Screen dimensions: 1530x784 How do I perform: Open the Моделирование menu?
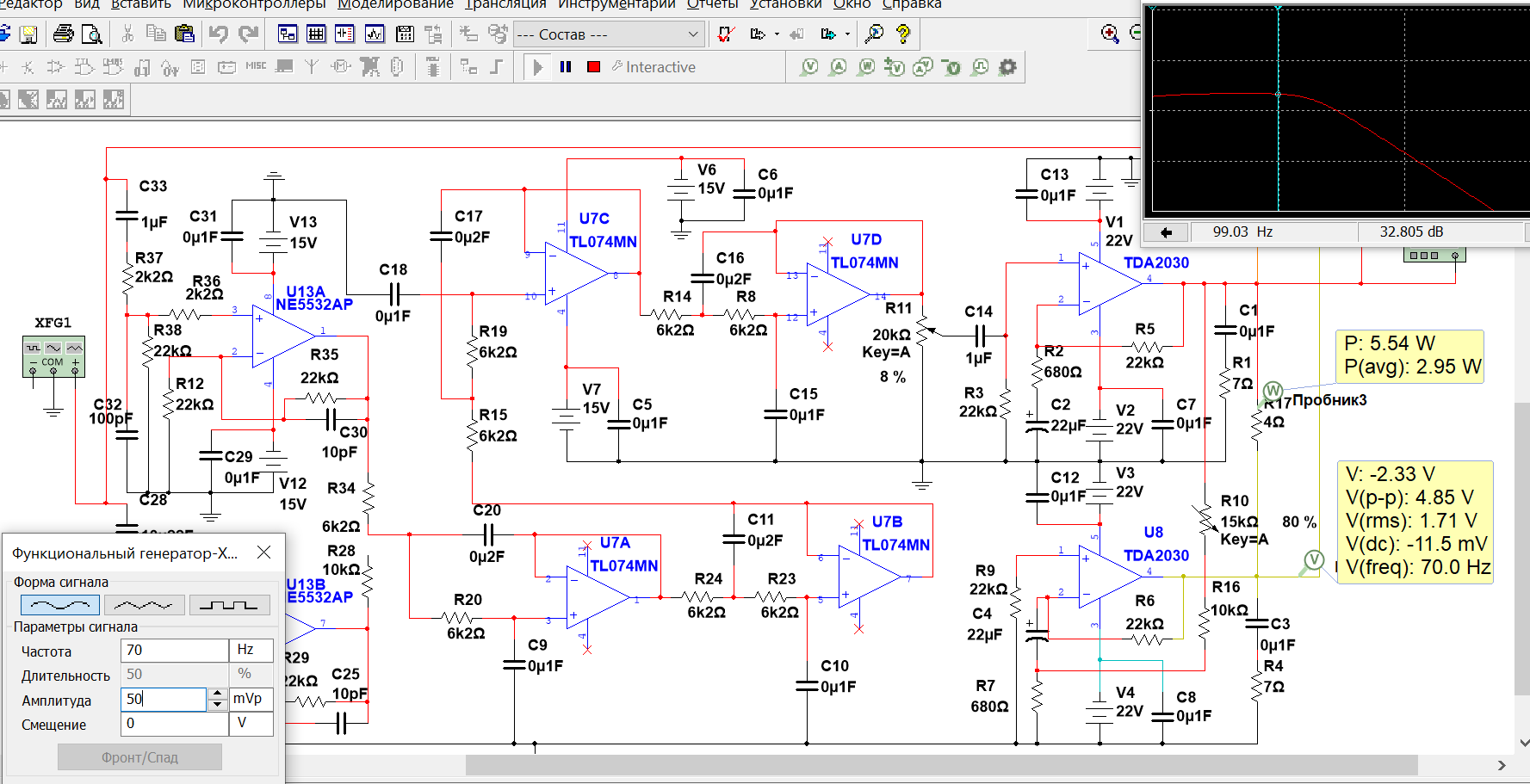pos(395,5)
